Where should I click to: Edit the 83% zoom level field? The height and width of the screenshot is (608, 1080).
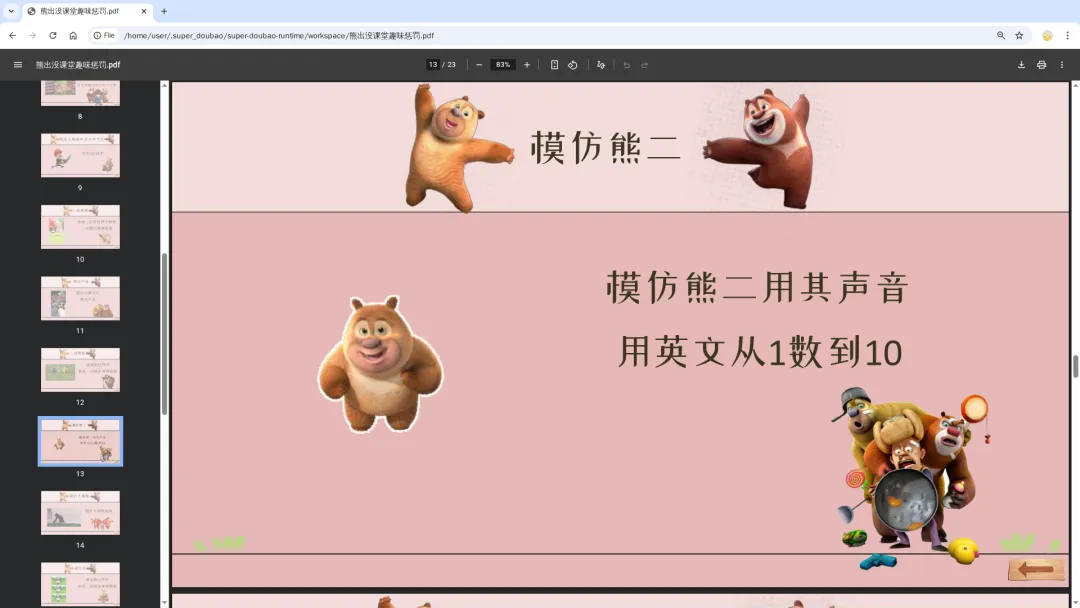(x=503, y=65)
